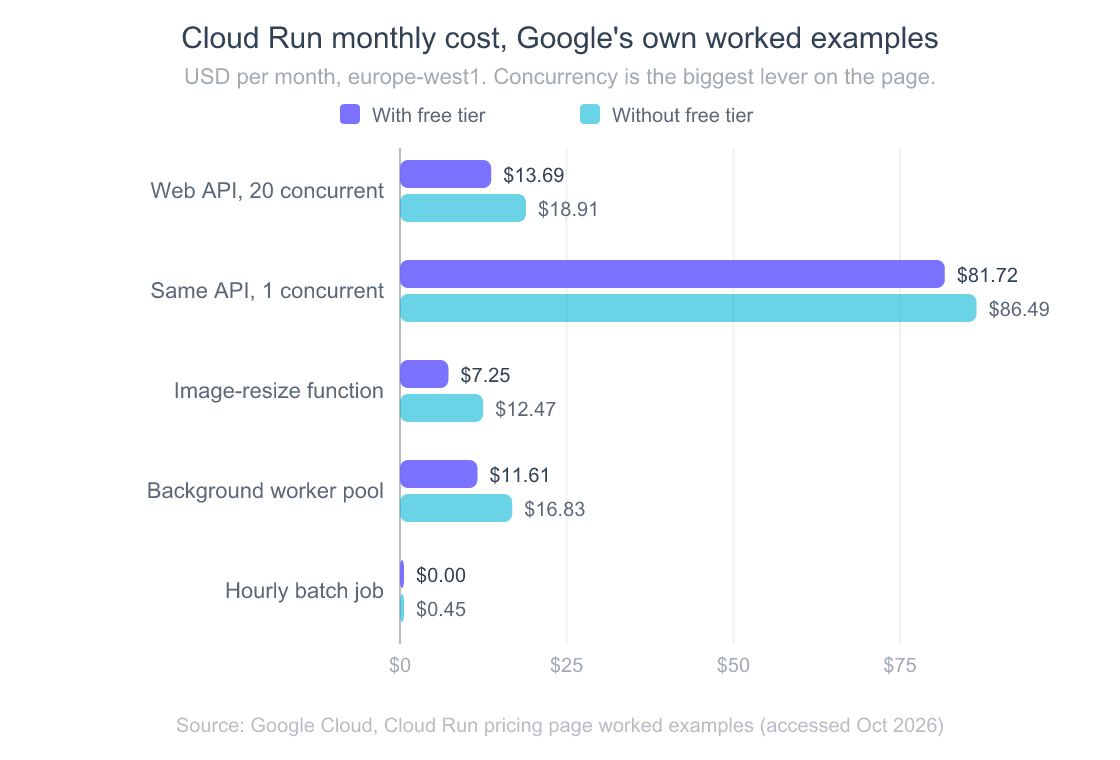
Task: Click the $0.45 value label
Action: 441,609
